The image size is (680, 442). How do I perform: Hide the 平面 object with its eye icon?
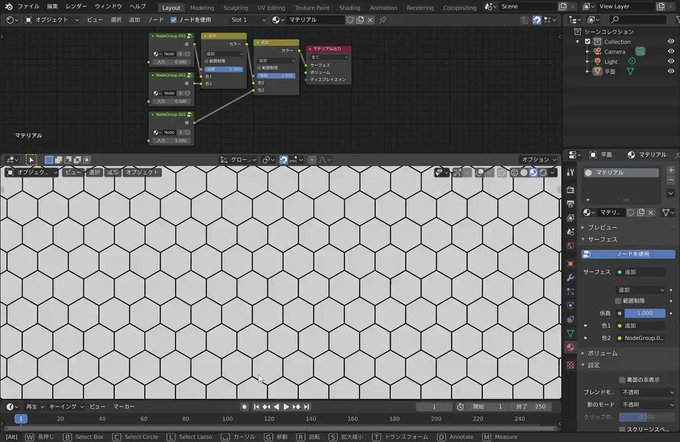tap(671, 71)
